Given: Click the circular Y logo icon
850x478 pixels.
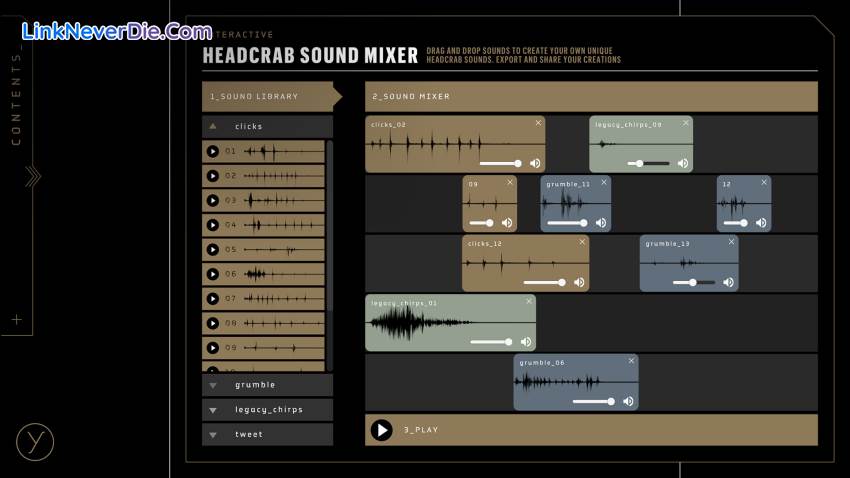Looking at the screenshot, I should click(34, 442).
